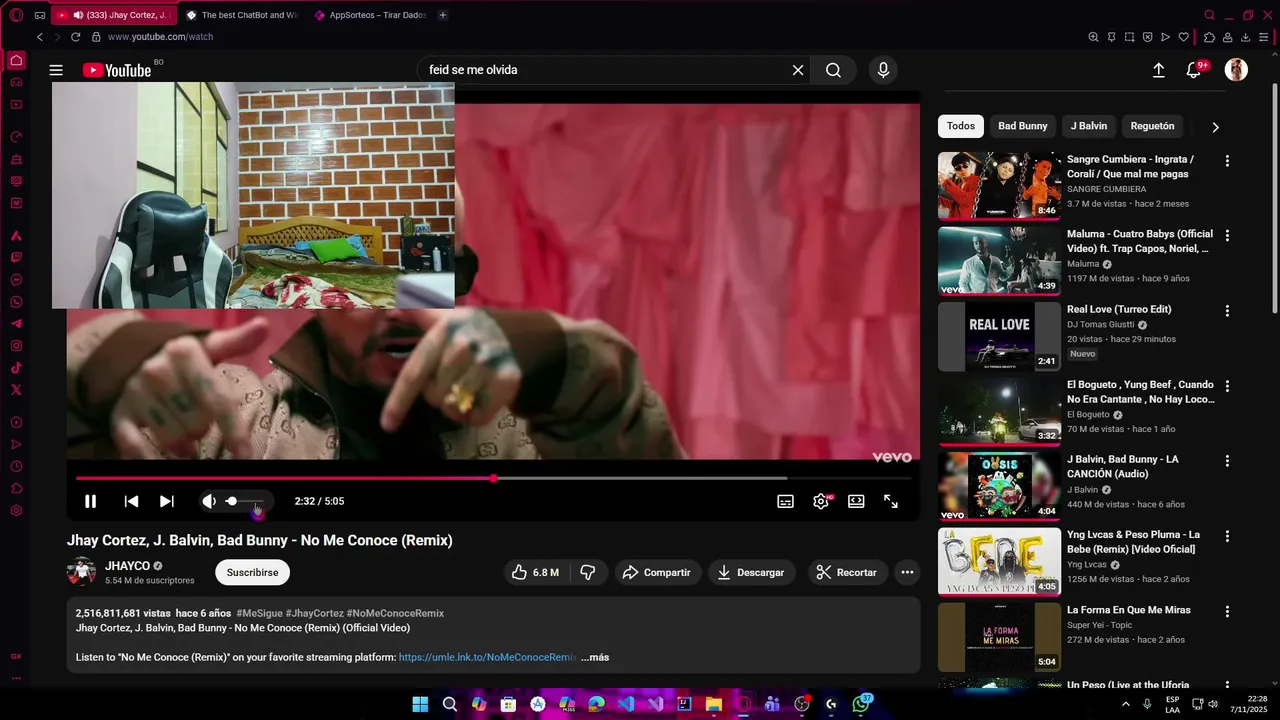The height and width of the screenshot is (720, 1280).
Task: Open the Windows Start menu
Action: tap(420, 704)
